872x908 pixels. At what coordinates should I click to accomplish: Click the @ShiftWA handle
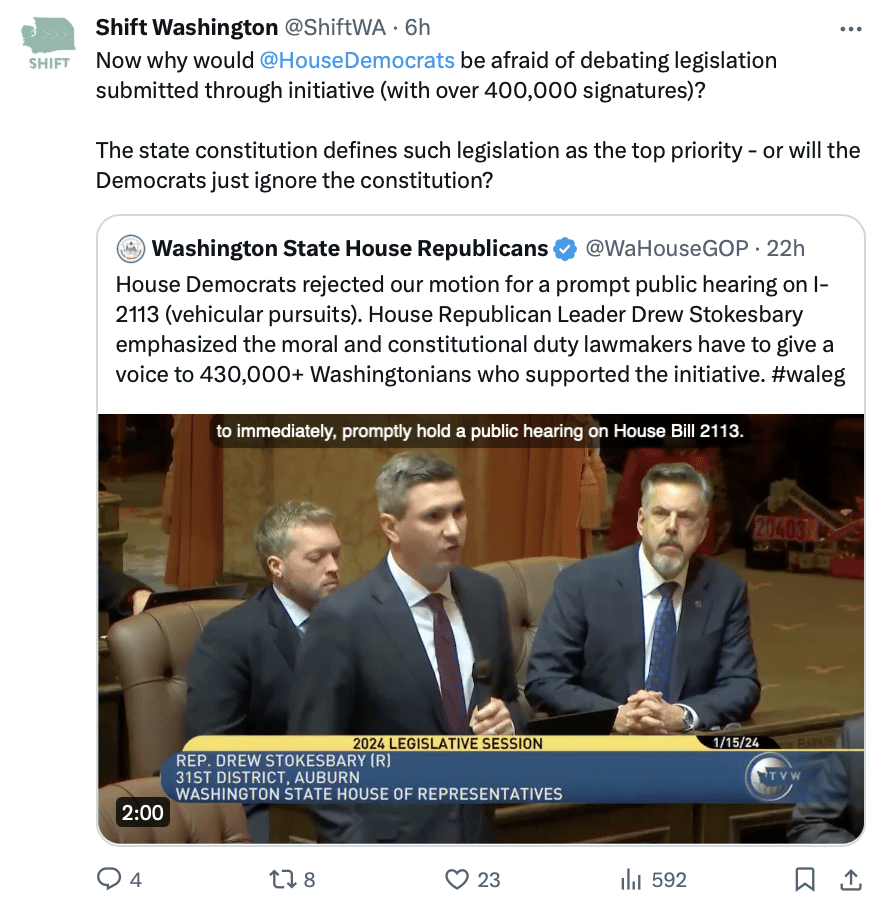(335, 27)
